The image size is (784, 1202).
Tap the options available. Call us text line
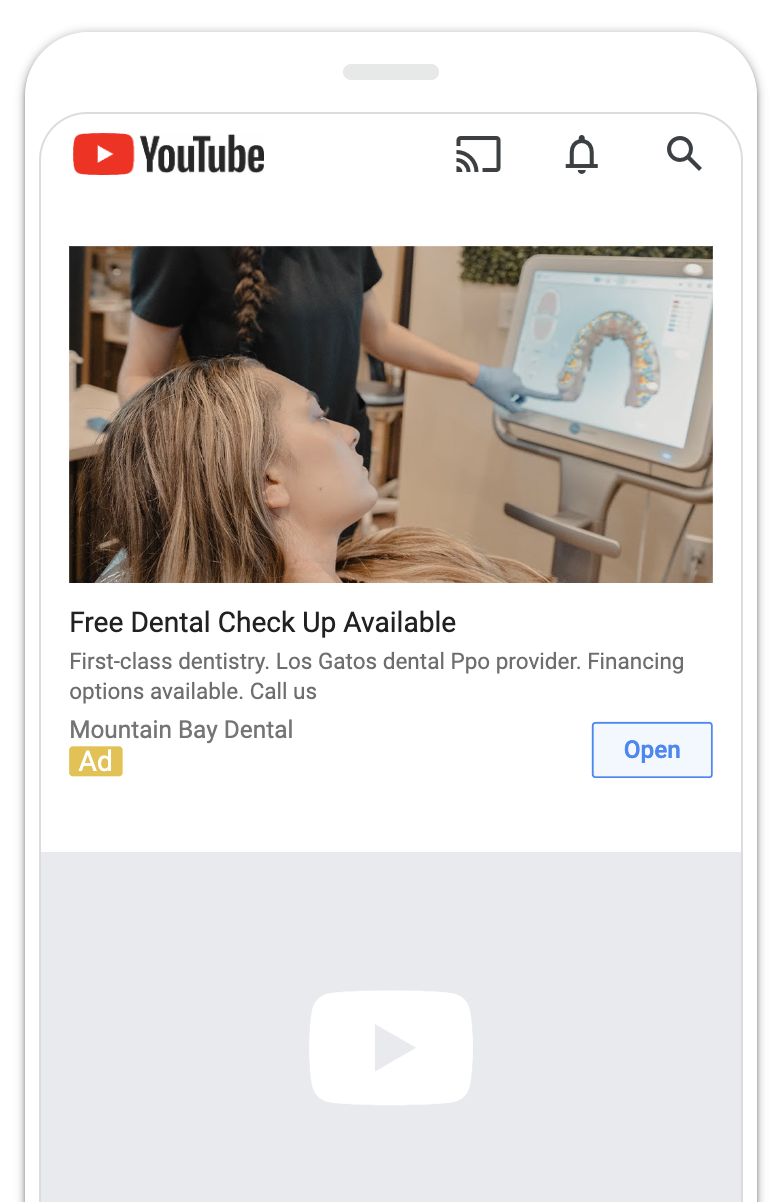[193, 691]
